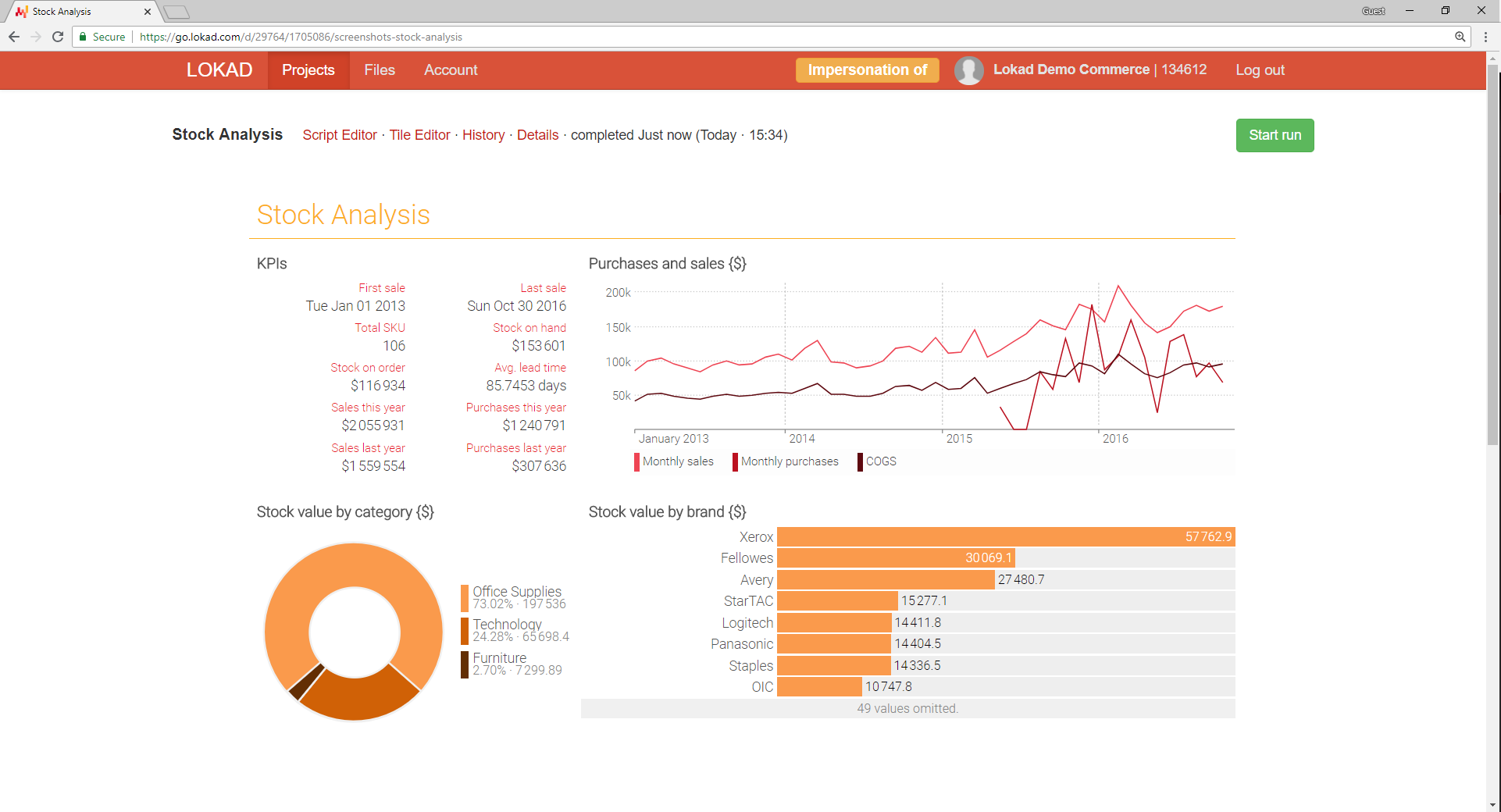Go to the Files section
Image resolution: width=1501 pixels, height=812 pixels.
click(x=380, y=70)
